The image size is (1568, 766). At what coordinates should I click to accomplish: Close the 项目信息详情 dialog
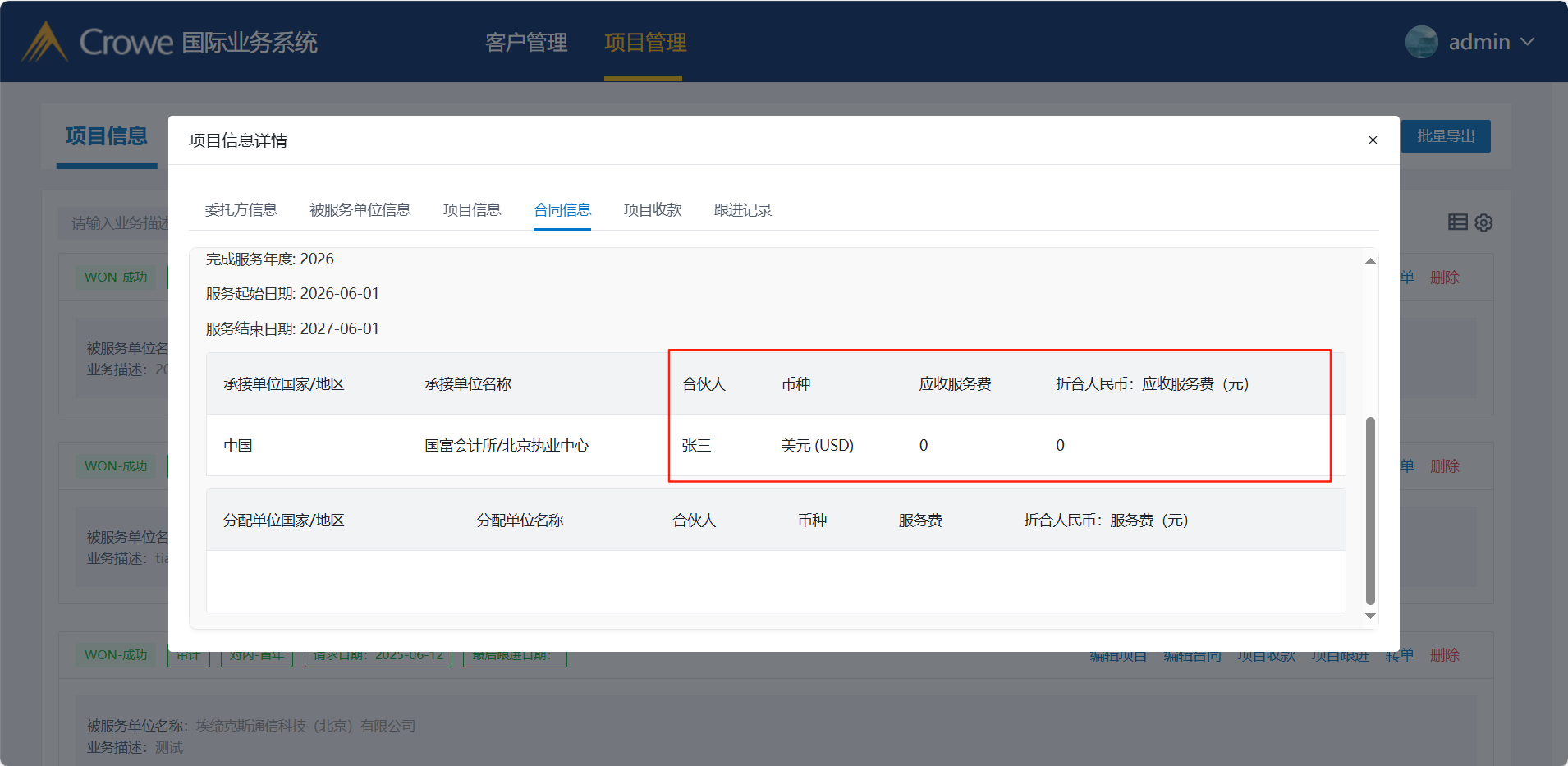1373,140
